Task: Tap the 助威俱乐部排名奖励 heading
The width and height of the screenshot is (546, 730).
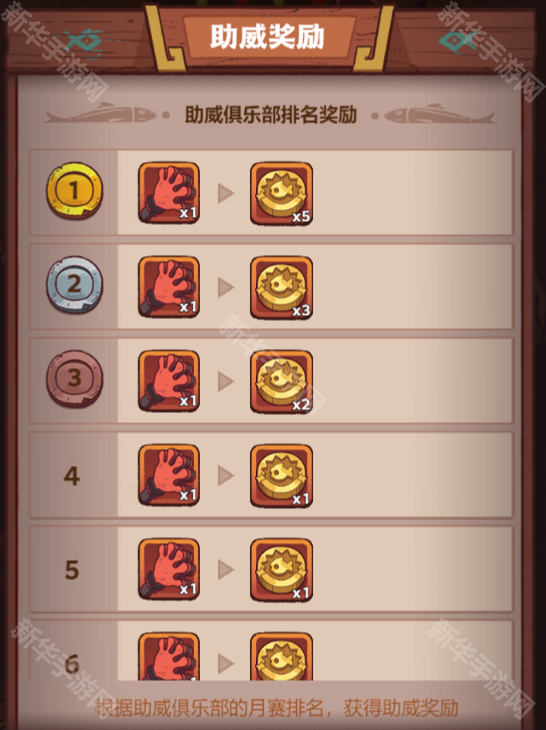Action: [x=271, y=115]
